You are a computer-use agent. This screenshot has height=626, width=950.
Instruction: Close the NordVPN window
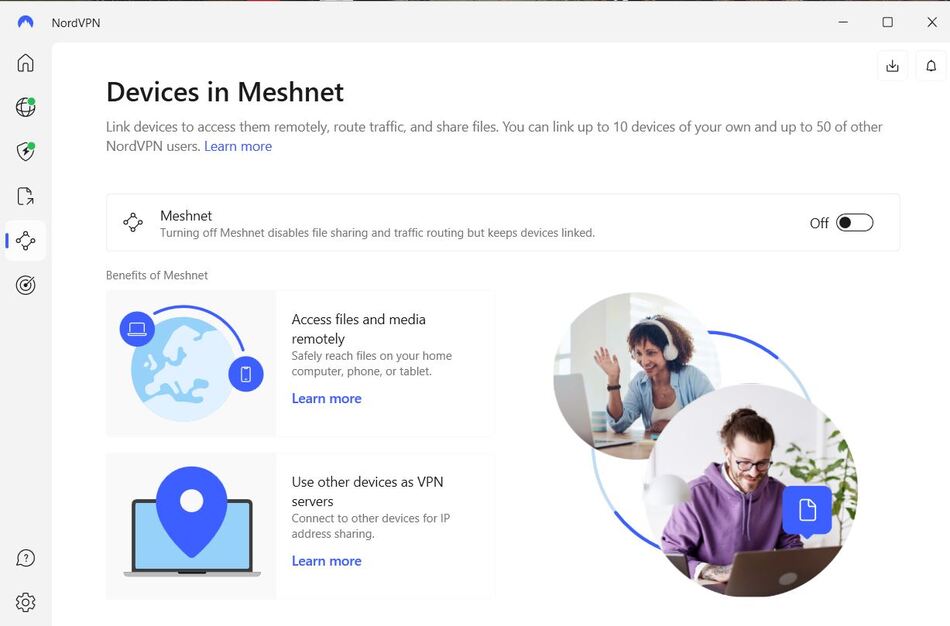click(932, 22)
